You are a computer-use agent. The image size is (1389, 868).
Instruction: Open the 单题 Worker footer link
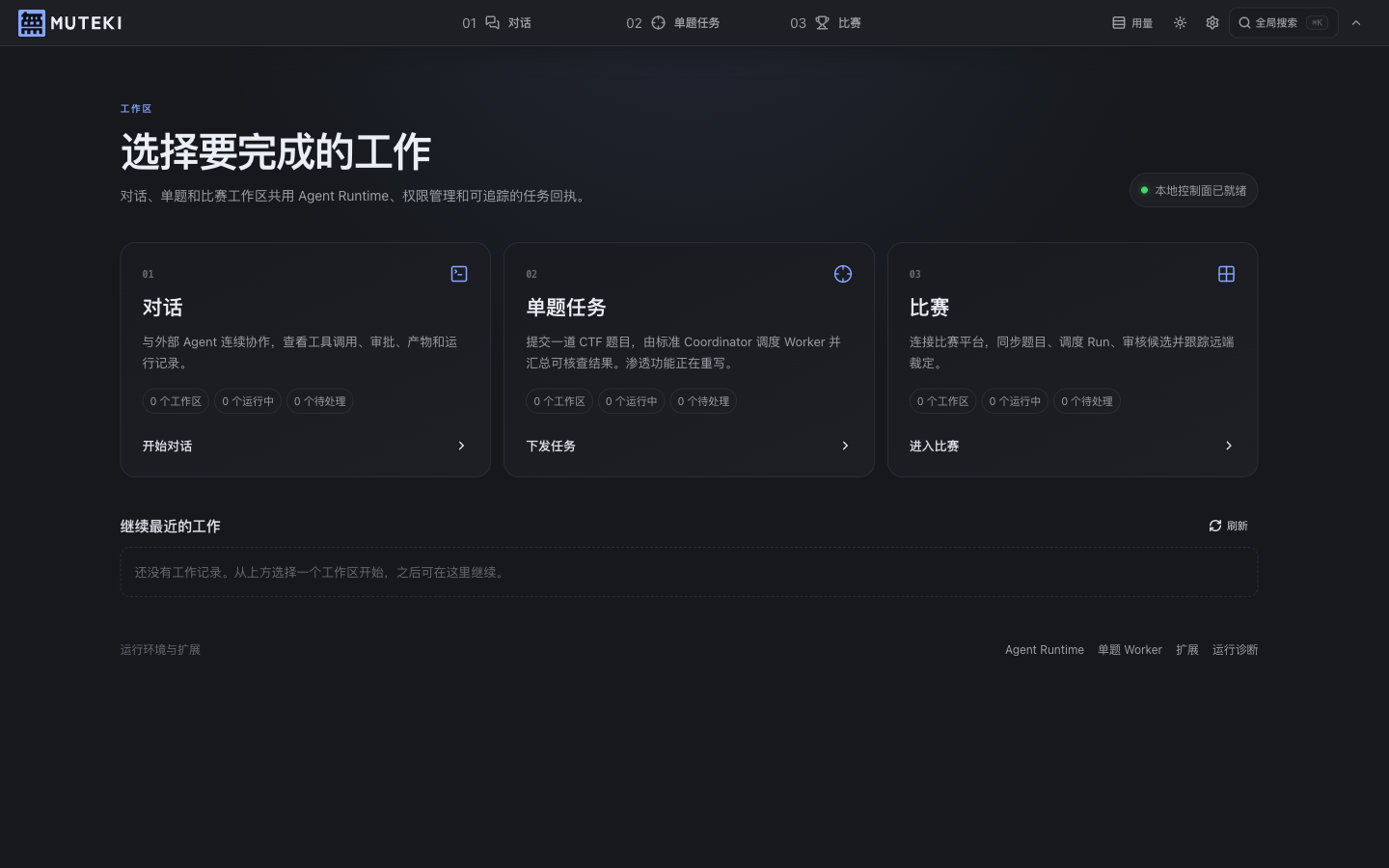click(x=1130, y=650)
